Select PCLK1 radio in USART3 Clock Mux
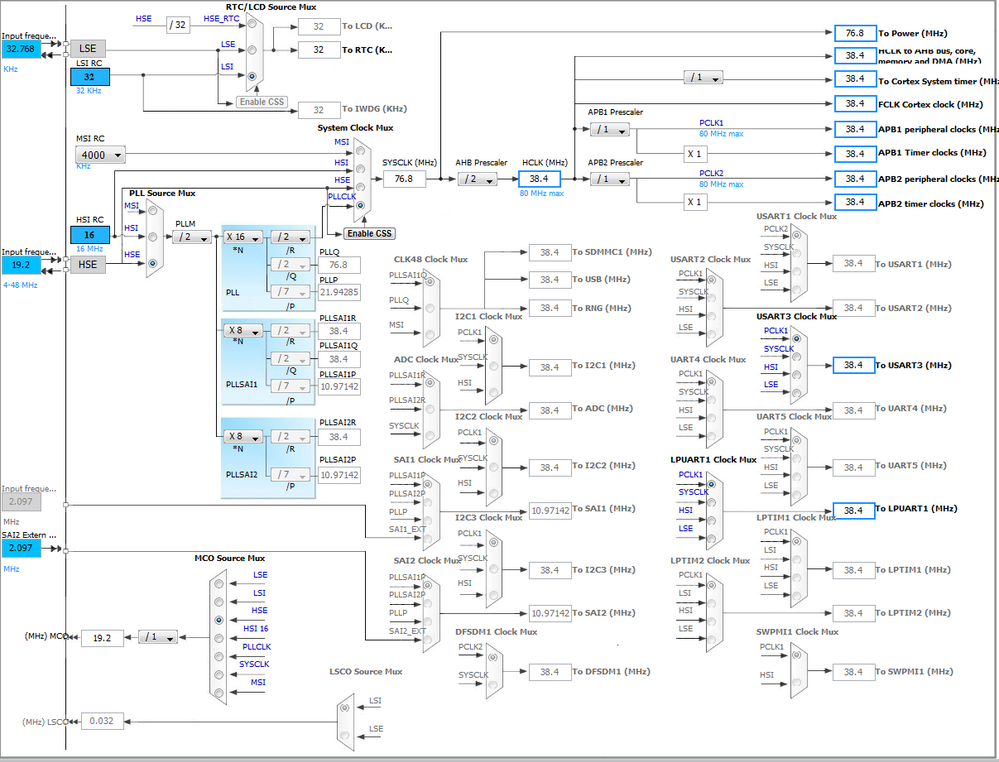Image resolution: width=999 pixels, height=762 pixels. [796, 338]
